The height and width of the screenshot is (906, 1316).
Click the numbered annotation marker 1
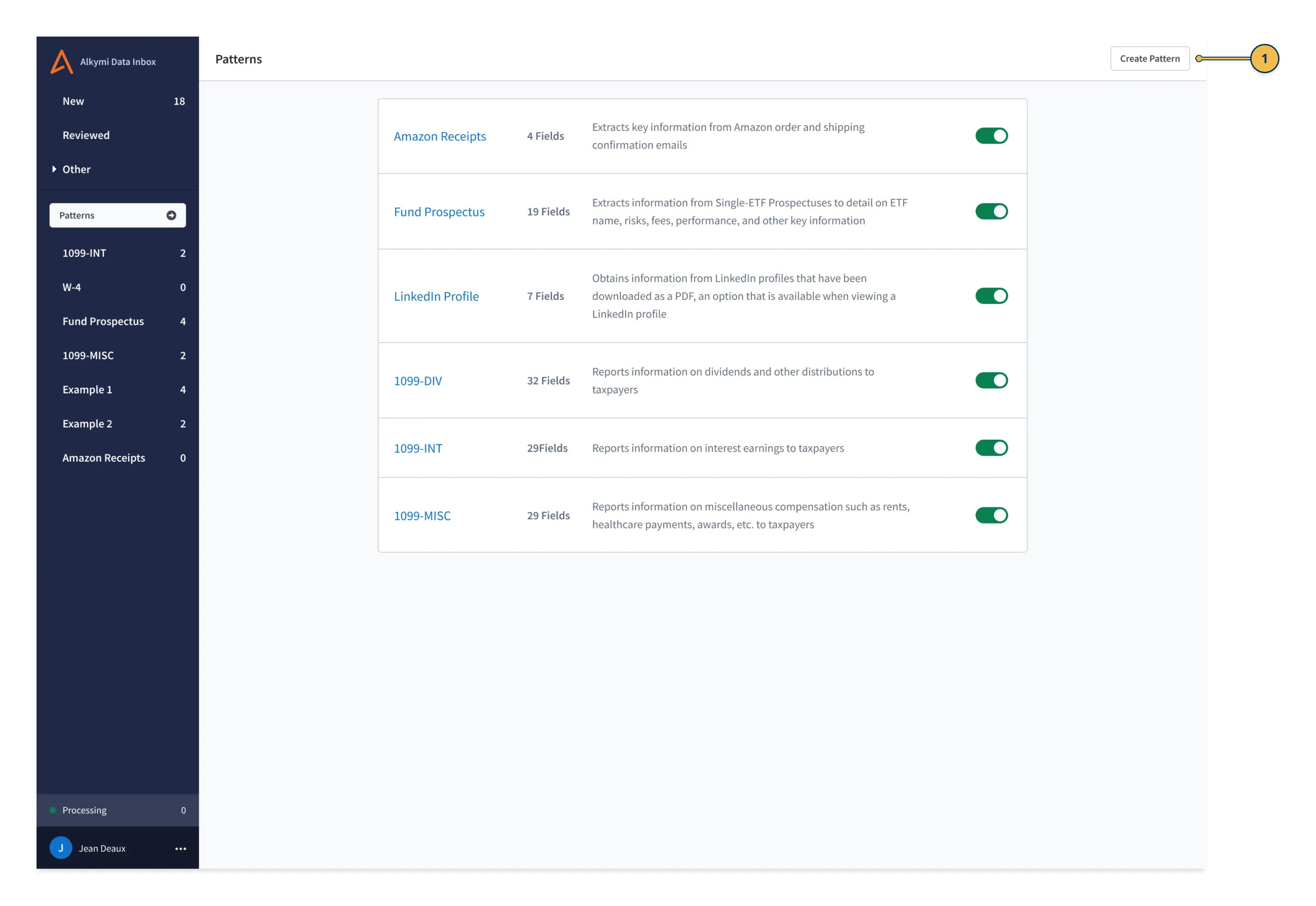(x=1264, y=59)
